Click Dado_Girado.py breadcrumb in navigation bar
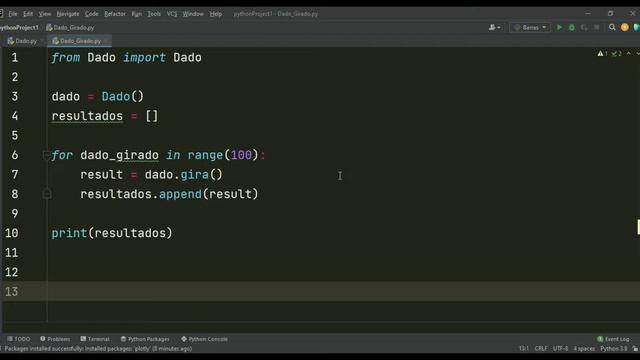Screen dimensions: 640x360 pyautogui.click(x=70, y=27)
